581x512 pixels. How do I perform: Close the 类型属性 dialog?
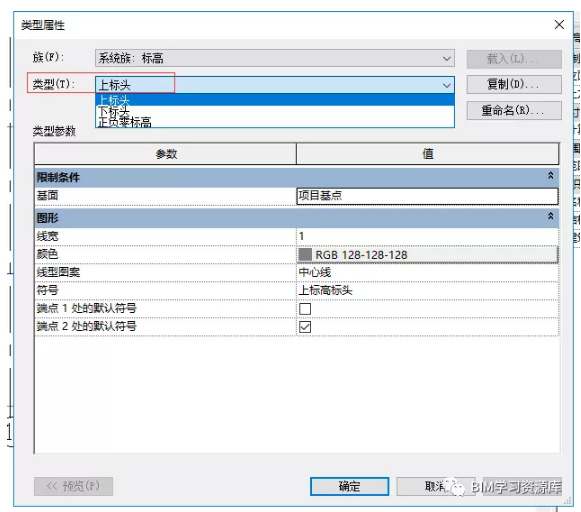[x=559, y=25]
